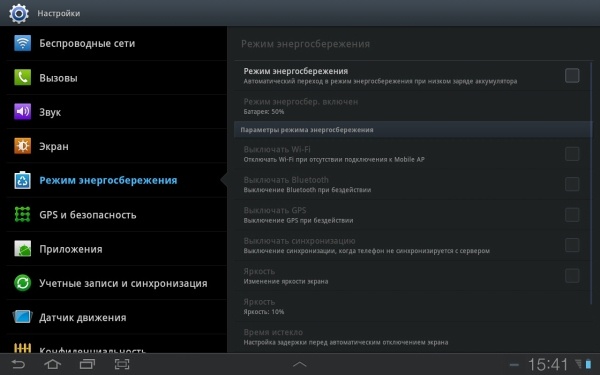Open Беспроводные сети settings
Viewport: 600px width, 375px height.
pos(117,43)
